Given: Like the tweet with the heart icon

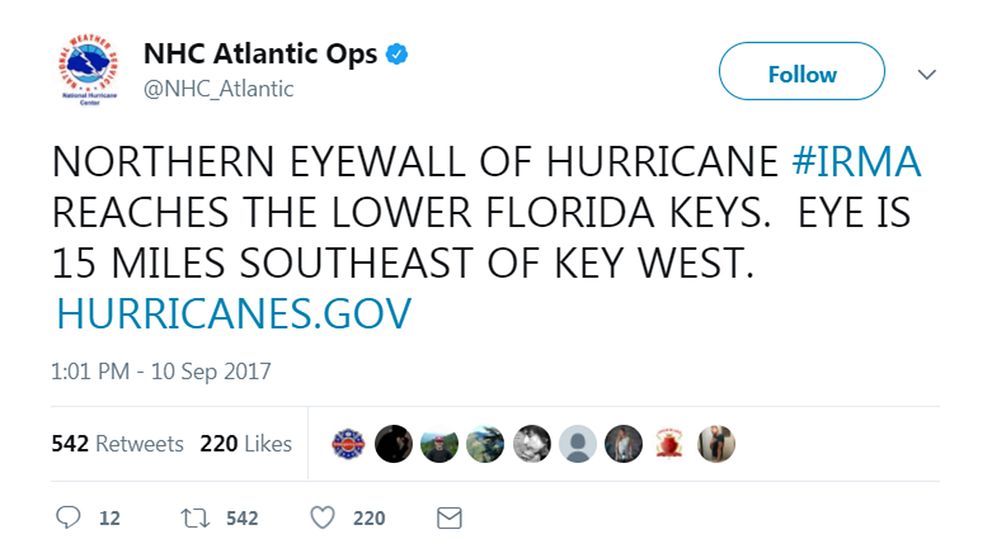Looking at the screenshot, I should pos(322,517).
